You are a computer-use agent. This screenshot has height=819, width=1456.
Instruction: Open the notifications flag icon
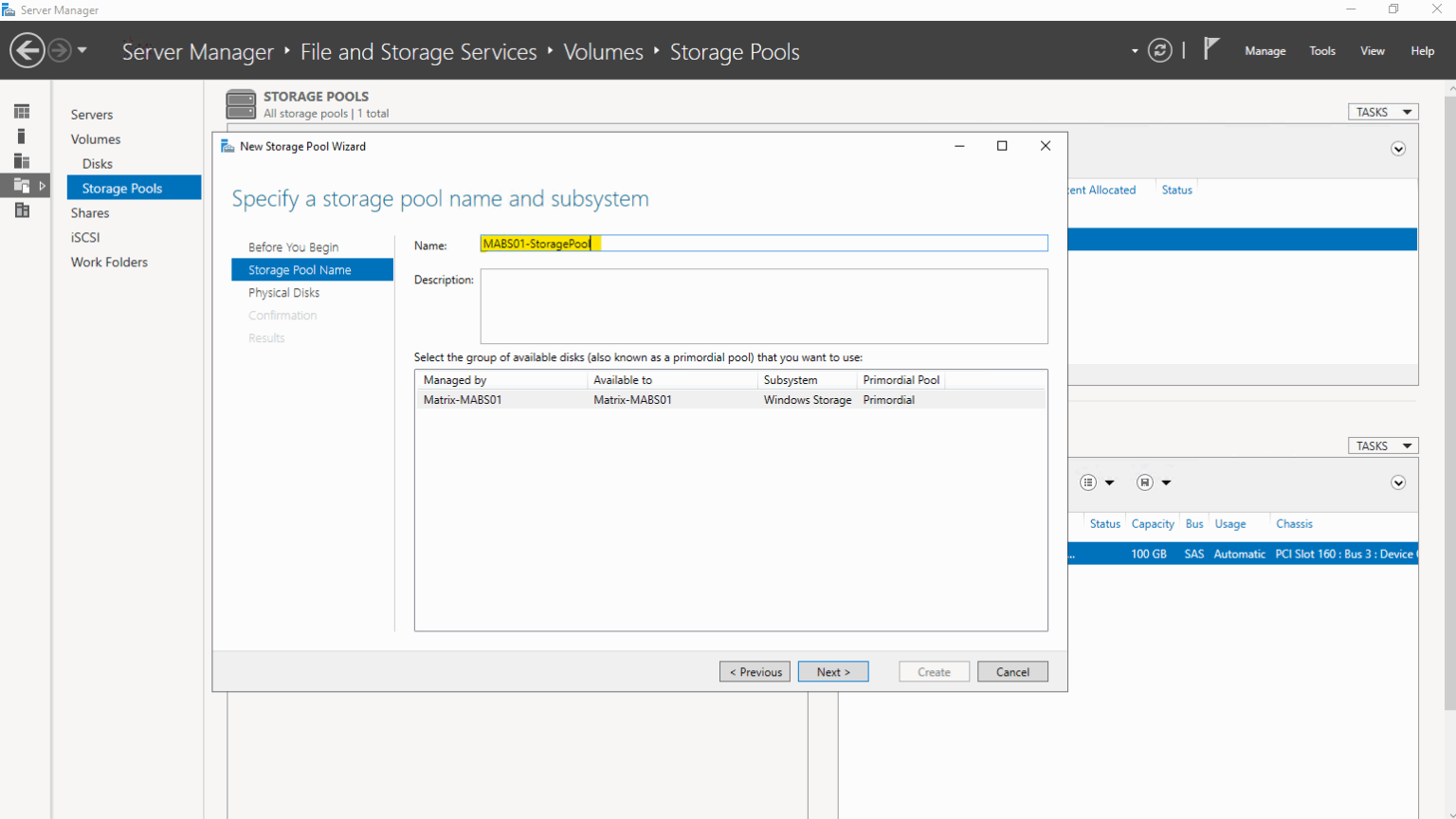(x=1210, y=48)
